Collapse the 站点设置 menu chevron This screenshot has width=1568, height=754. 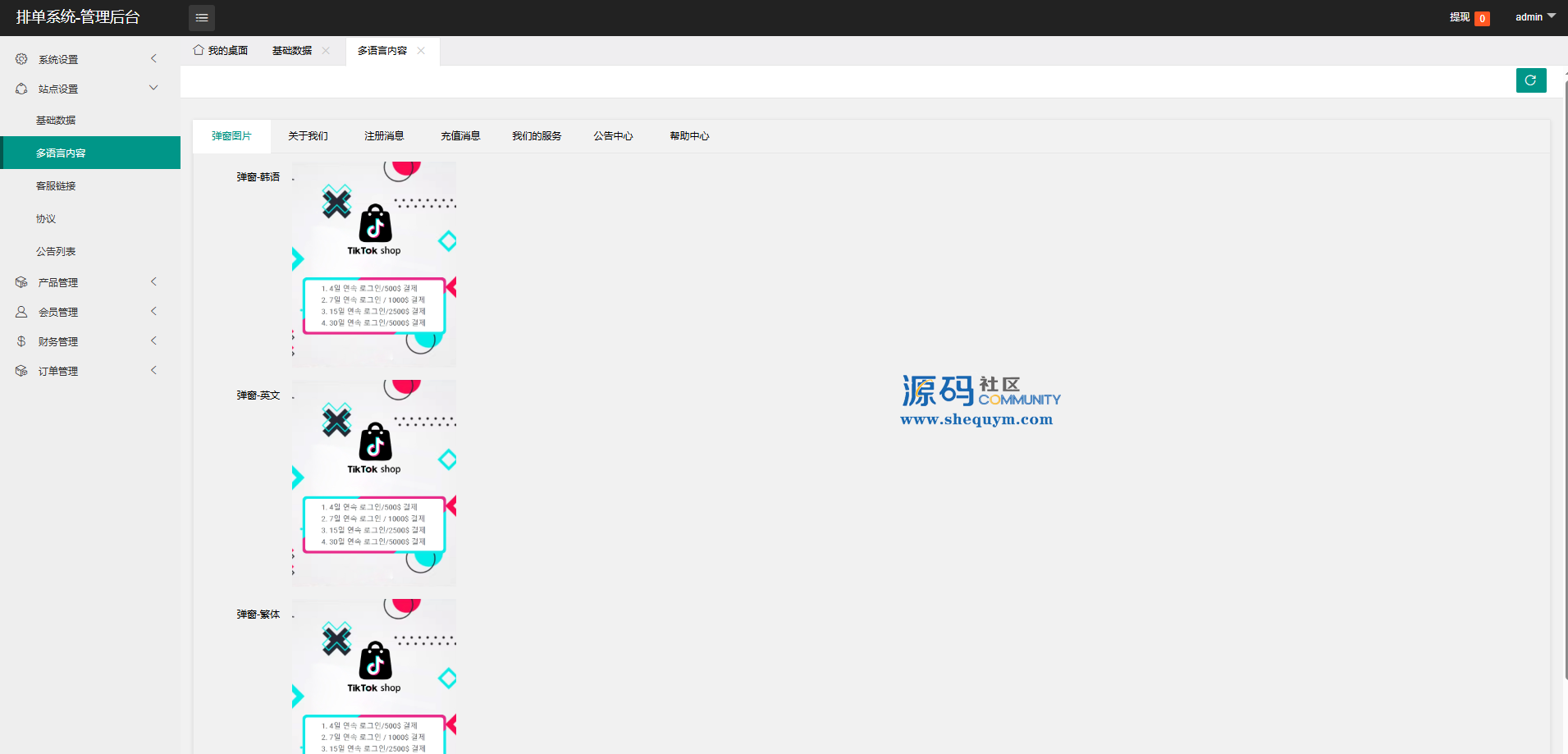[x=153, y=89]
